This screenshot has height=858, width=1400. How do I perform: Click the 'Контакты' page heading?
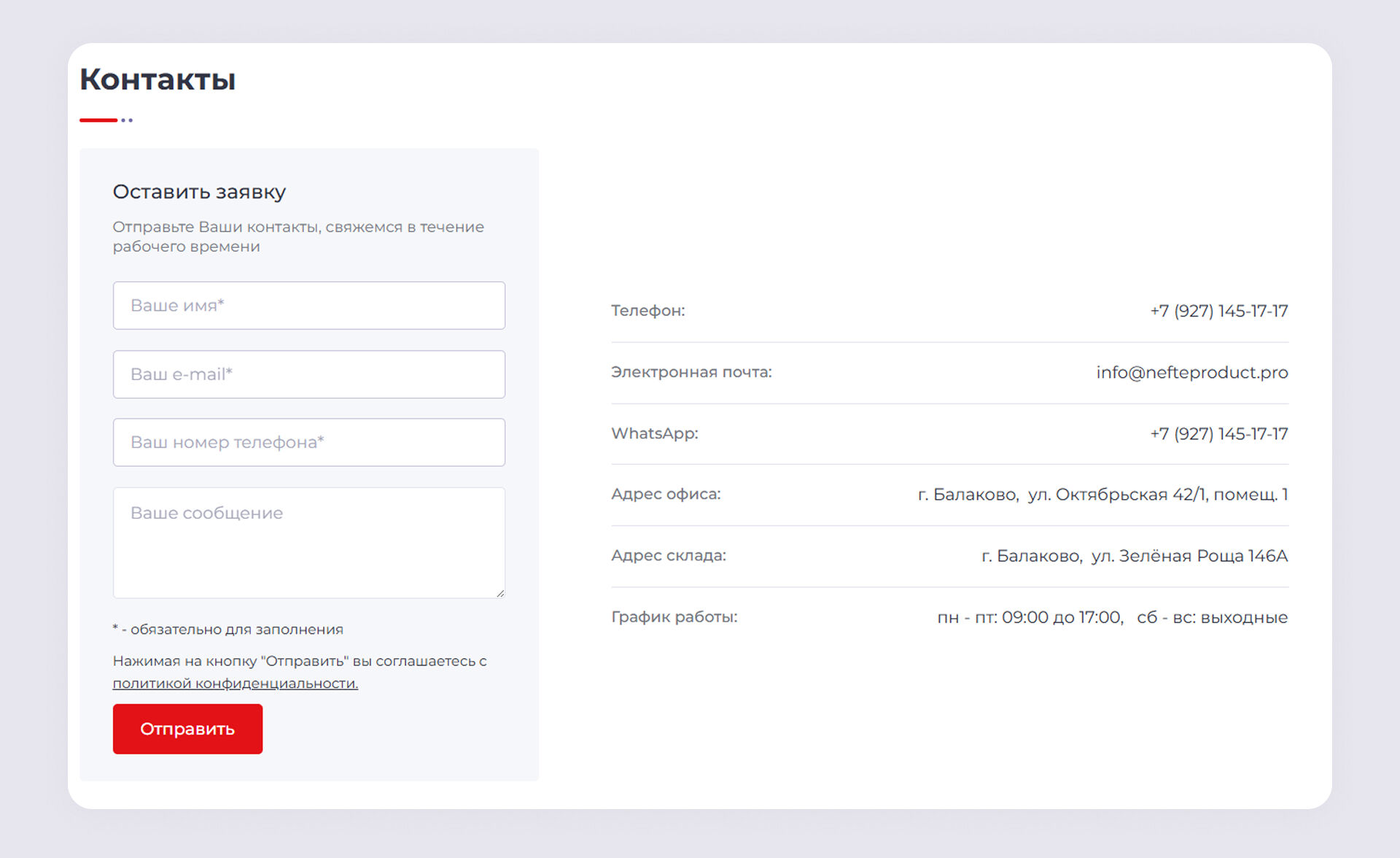tap(157, 80)
